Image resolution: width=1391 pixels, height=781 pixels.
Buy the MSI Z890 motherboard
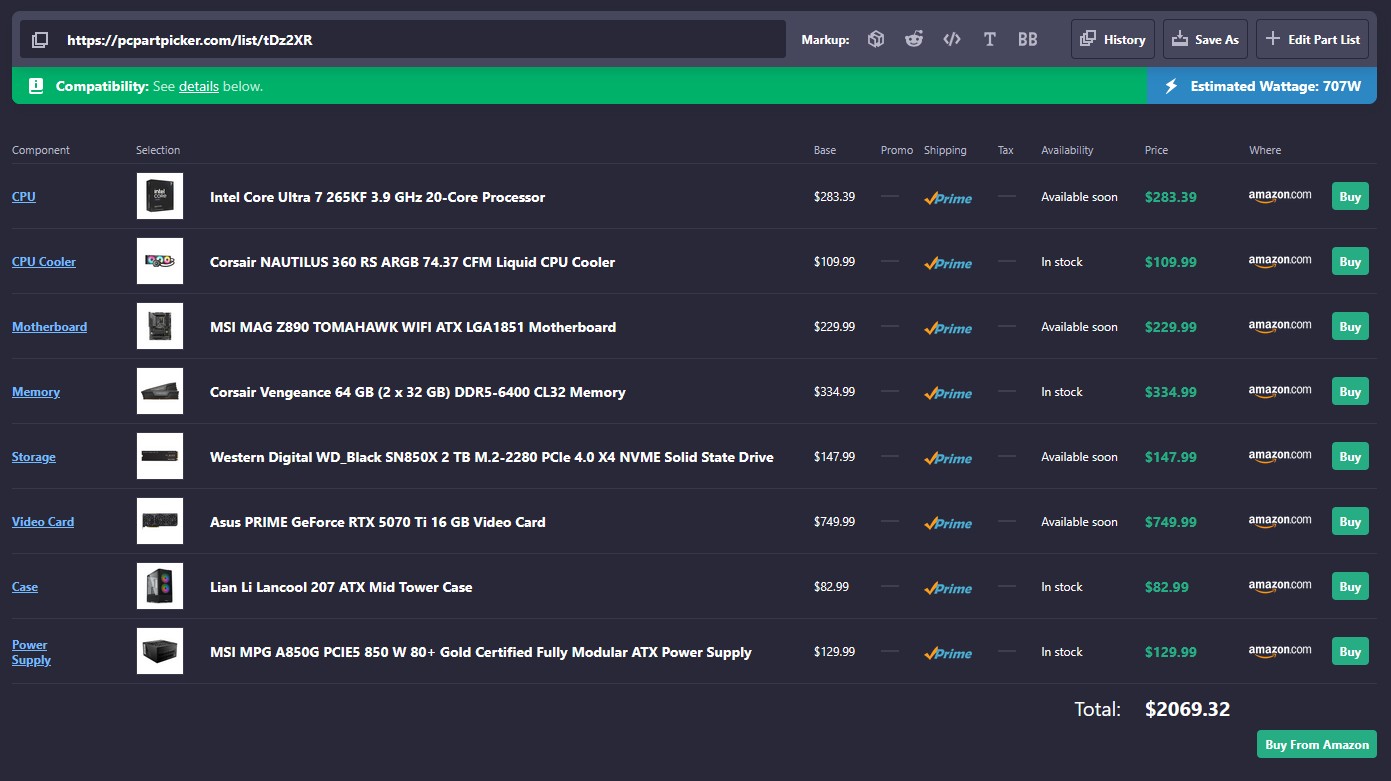click(1350, 326)
